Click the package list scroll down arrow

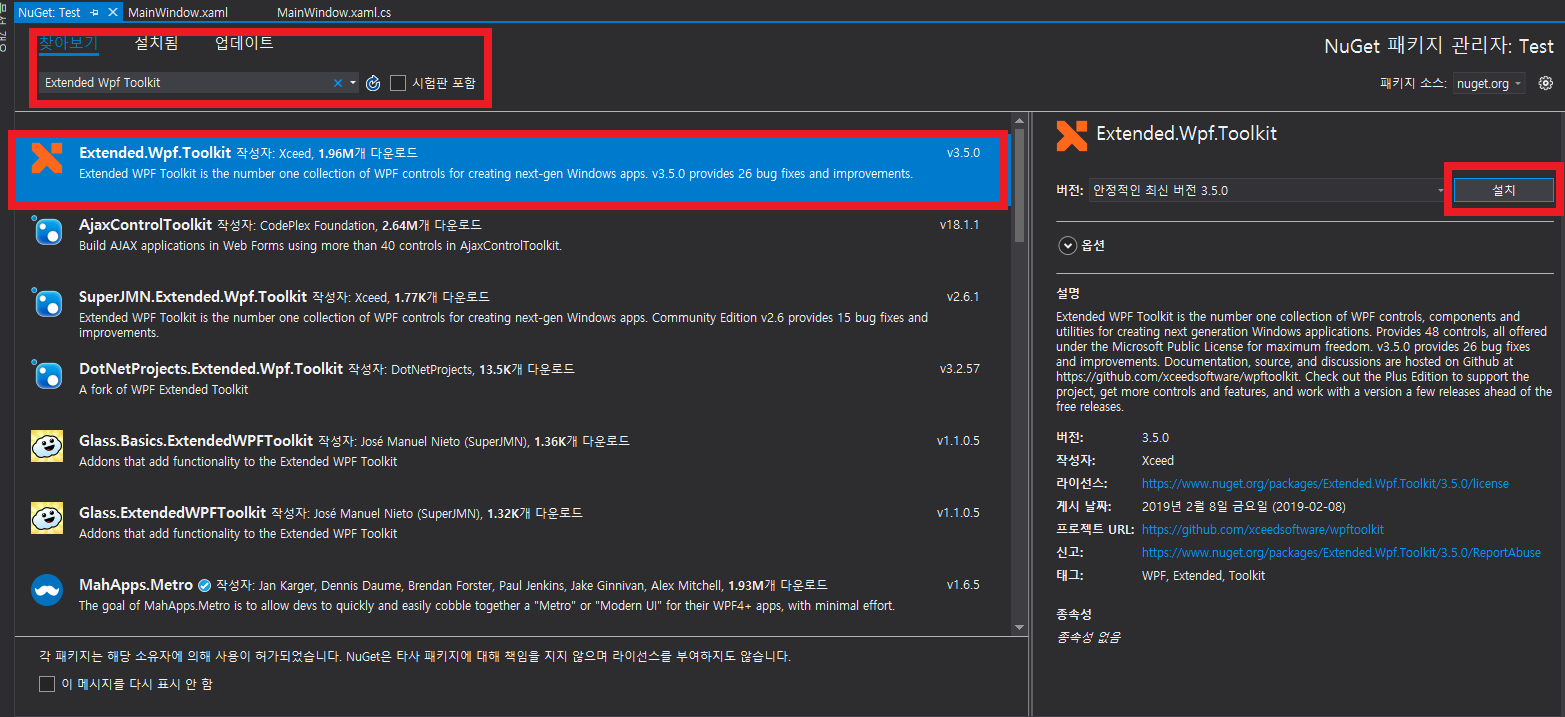1020,627
